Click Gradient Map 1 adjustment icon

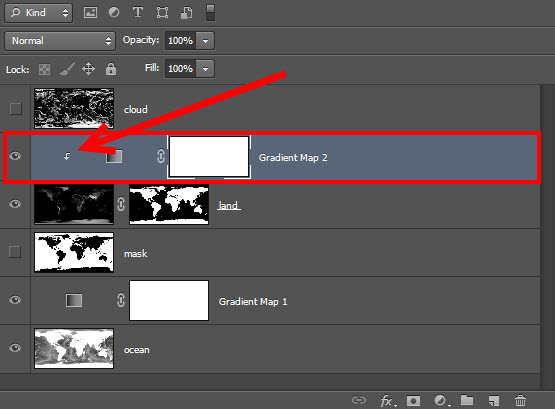pos(74,301)
